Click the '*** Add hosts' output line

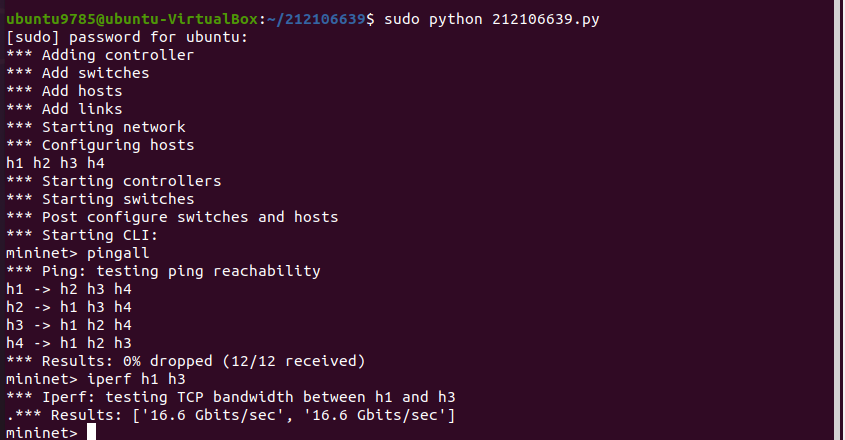click(x=64, y=91)
